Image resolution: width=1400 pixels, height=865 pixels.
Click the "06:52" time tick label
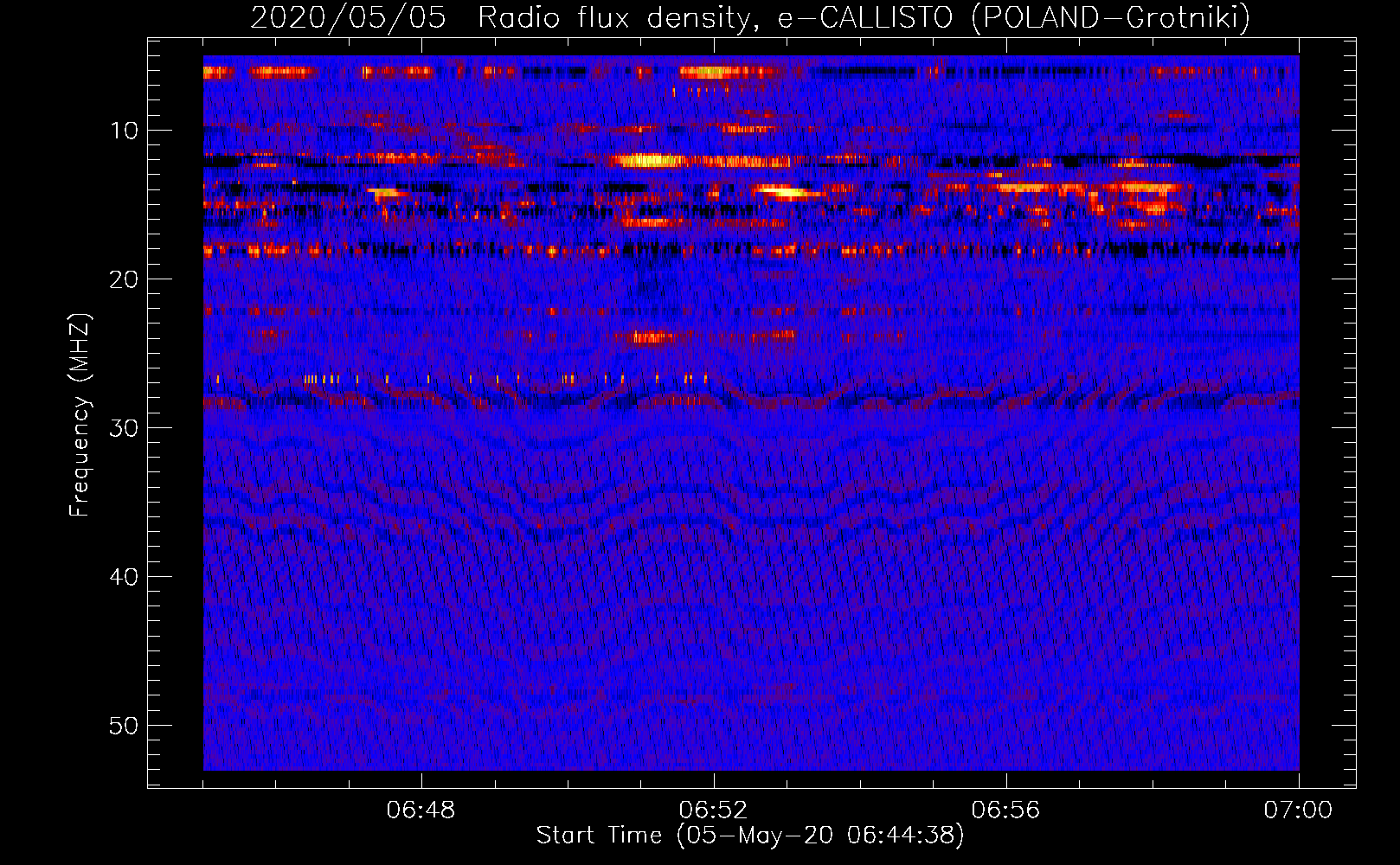[x=713, y=811]
